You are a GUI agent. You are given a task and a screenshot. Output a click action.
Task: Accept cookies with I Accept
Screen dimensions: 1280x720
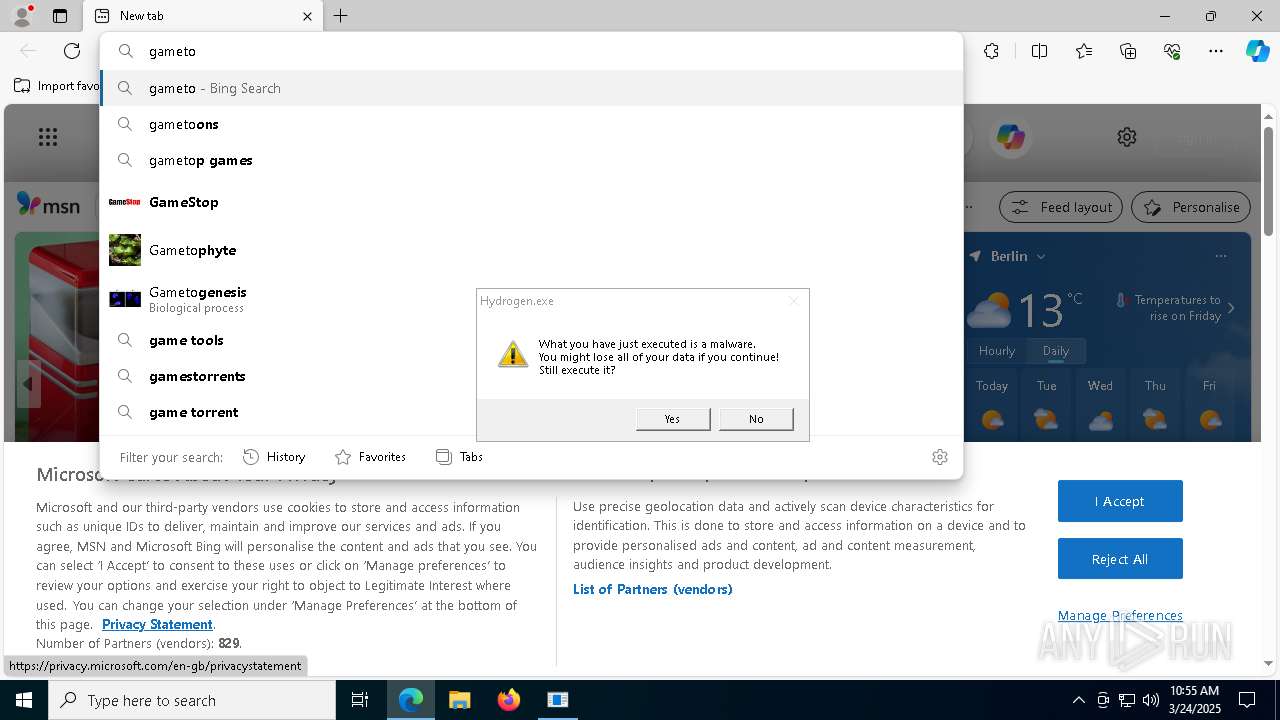1120,501
